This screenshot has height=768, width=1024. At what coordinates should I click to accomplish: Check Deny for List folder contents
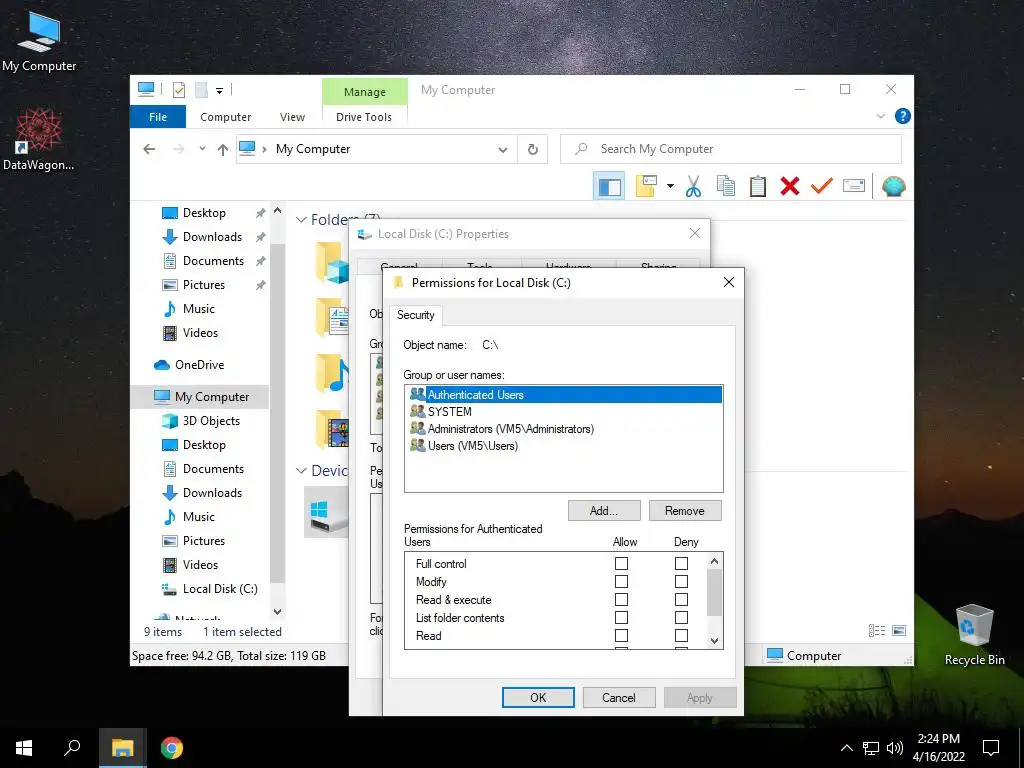681,617
